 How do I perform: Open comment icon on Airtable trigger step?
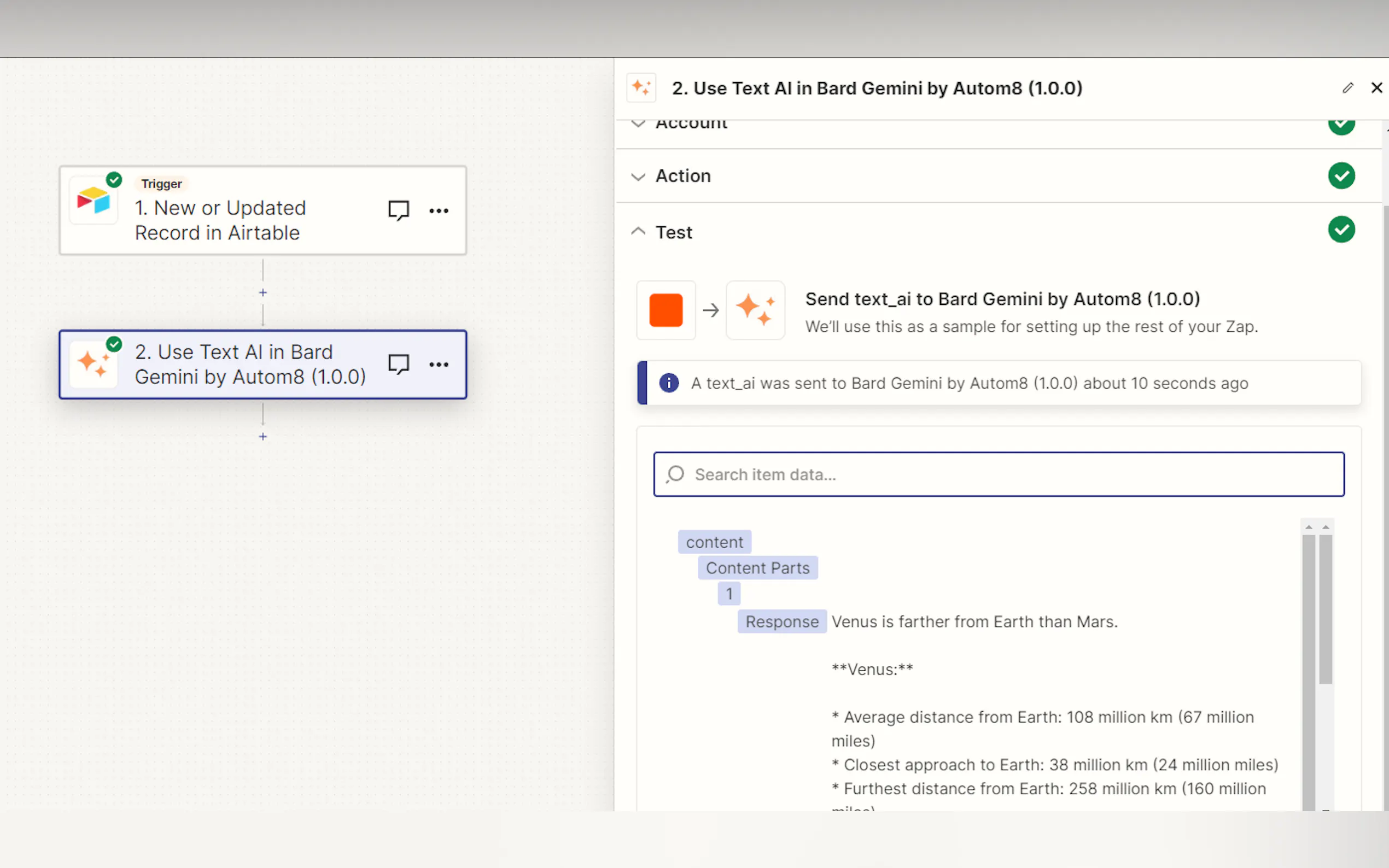coord(398,210)
